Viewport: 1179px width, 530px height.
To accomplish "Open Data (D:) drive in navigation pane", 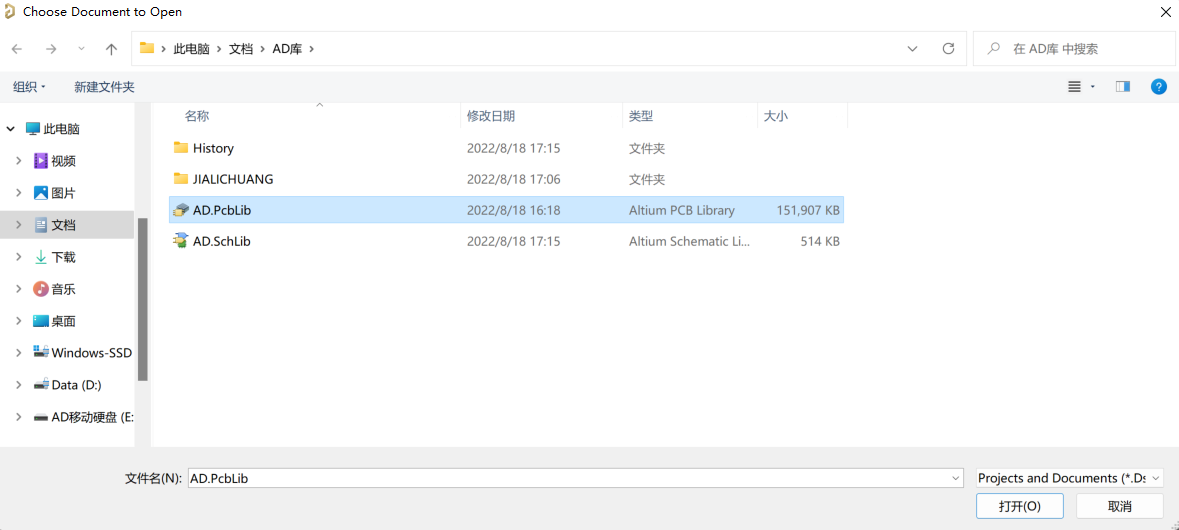I will [x=76, y=385].
